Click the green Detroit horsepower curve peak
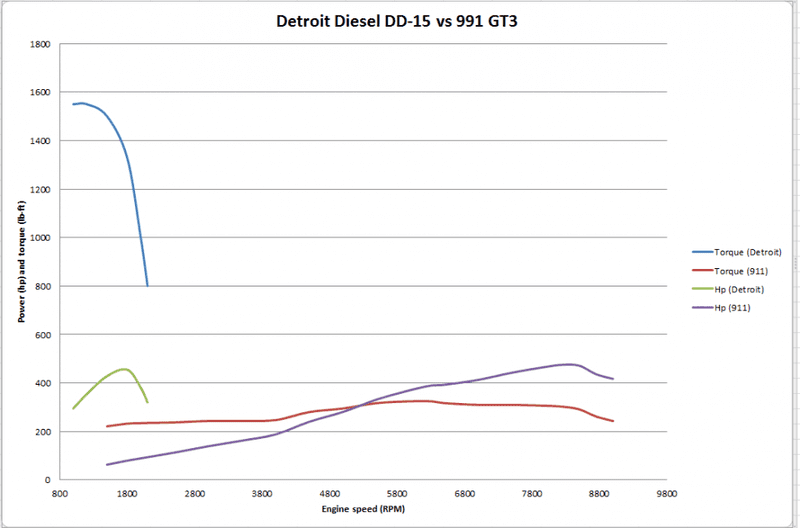 [x=123, y=369]
